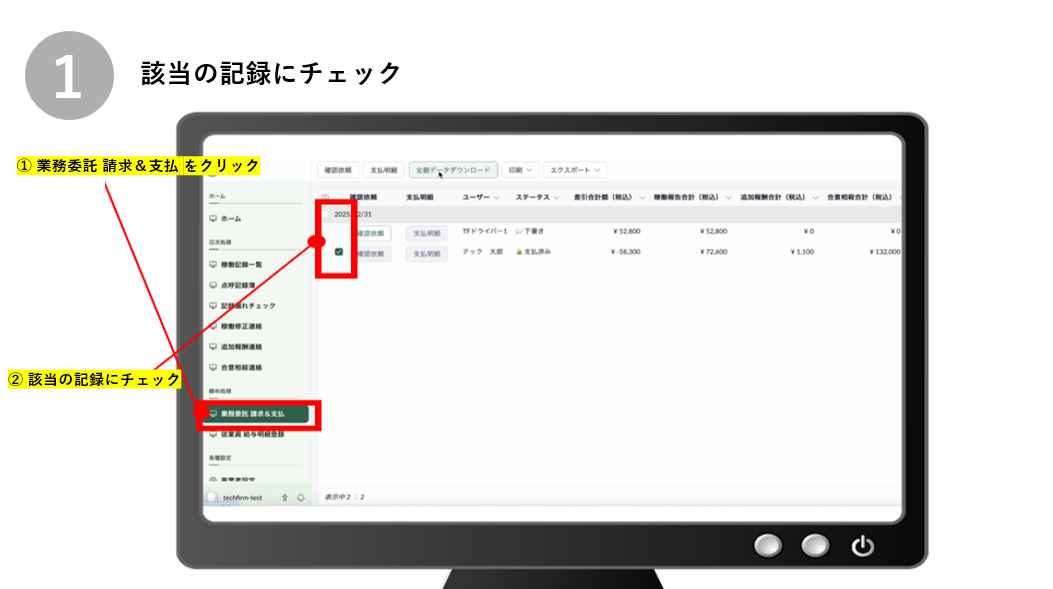Click the monitor power symbol icon

(x=862, y=546)
